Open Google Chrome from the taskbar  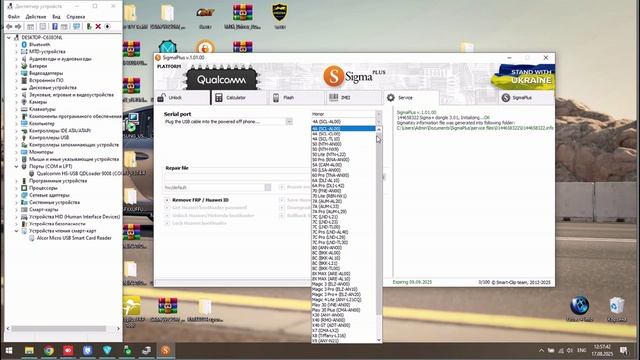pos(49,351)
